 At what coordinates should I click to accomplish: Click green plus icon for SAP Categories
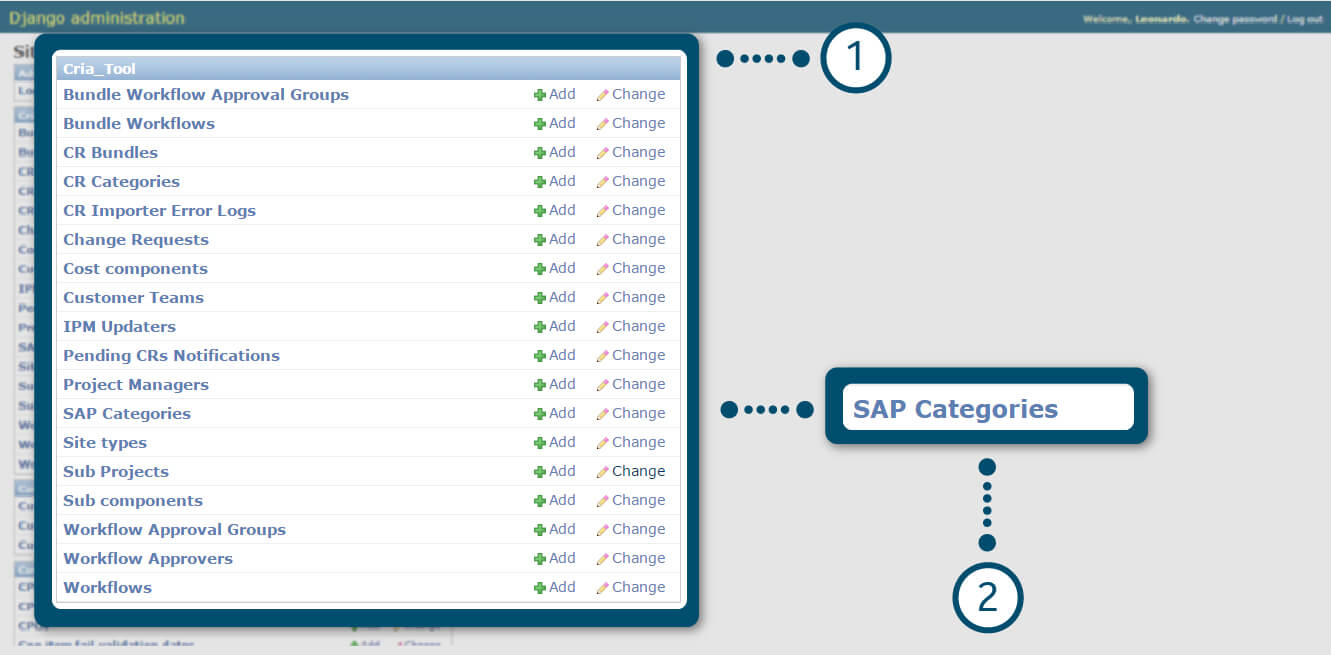point(540,414)
